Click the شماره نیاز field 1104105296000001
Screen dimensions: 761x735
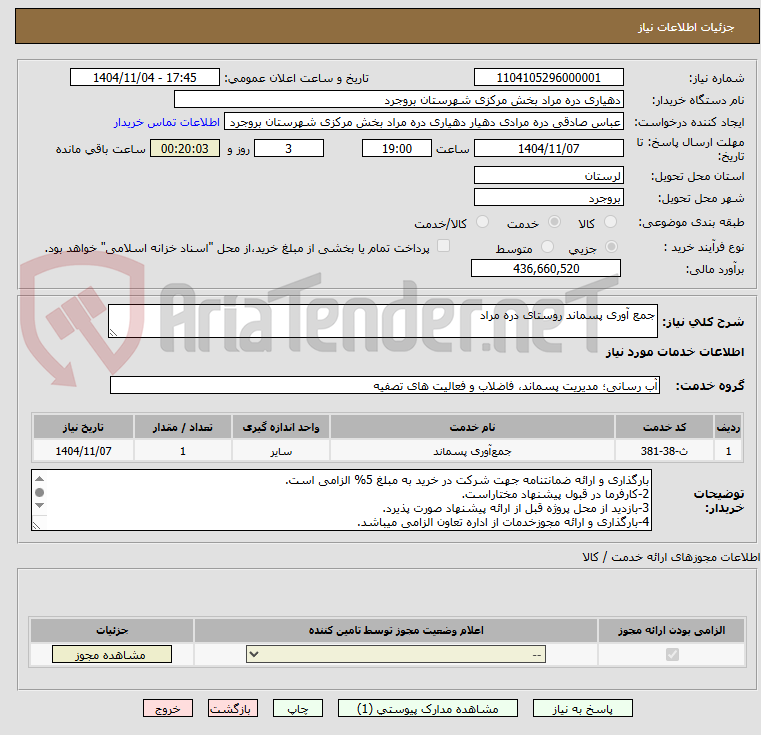tap(548, 77)
